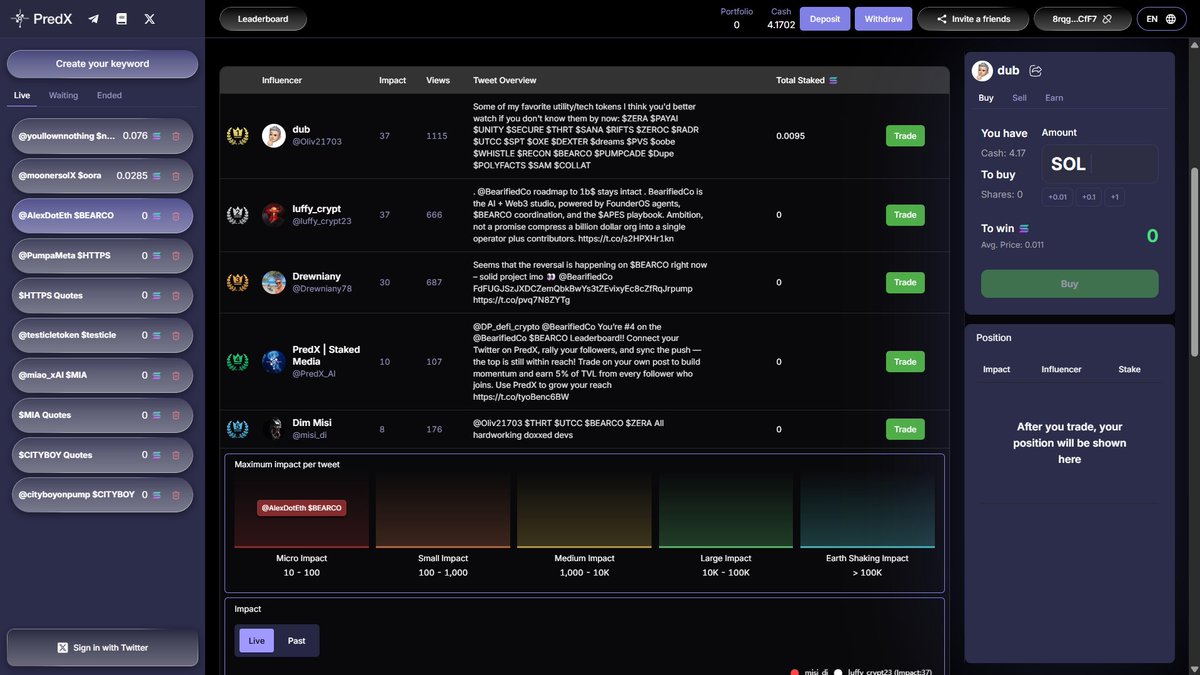This screenshot has width=1200, height=675.
Task: Click the share icon next to dub
Action: coord(1035,71)
